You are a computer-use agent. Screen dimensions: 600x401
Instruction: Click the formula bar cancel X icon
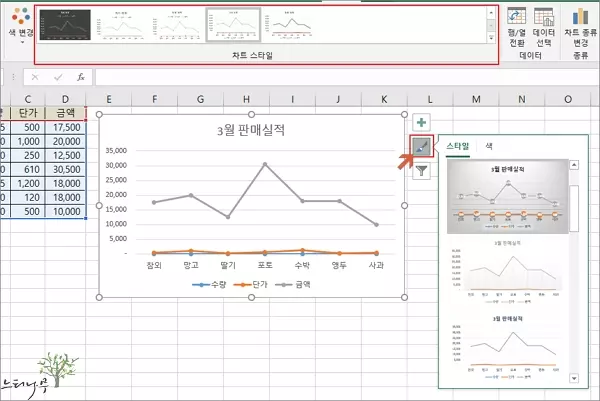[x=35, y=77]
